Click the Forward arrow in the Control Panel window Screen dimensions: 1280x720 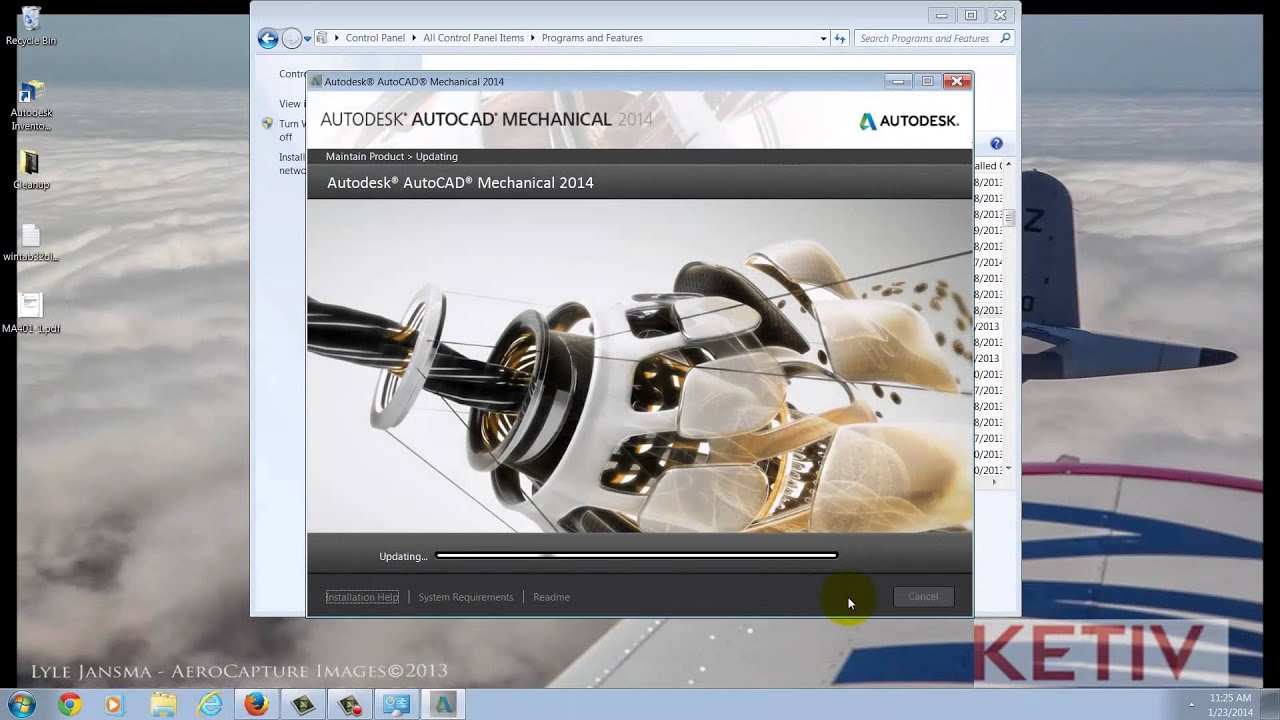point(291,38)
